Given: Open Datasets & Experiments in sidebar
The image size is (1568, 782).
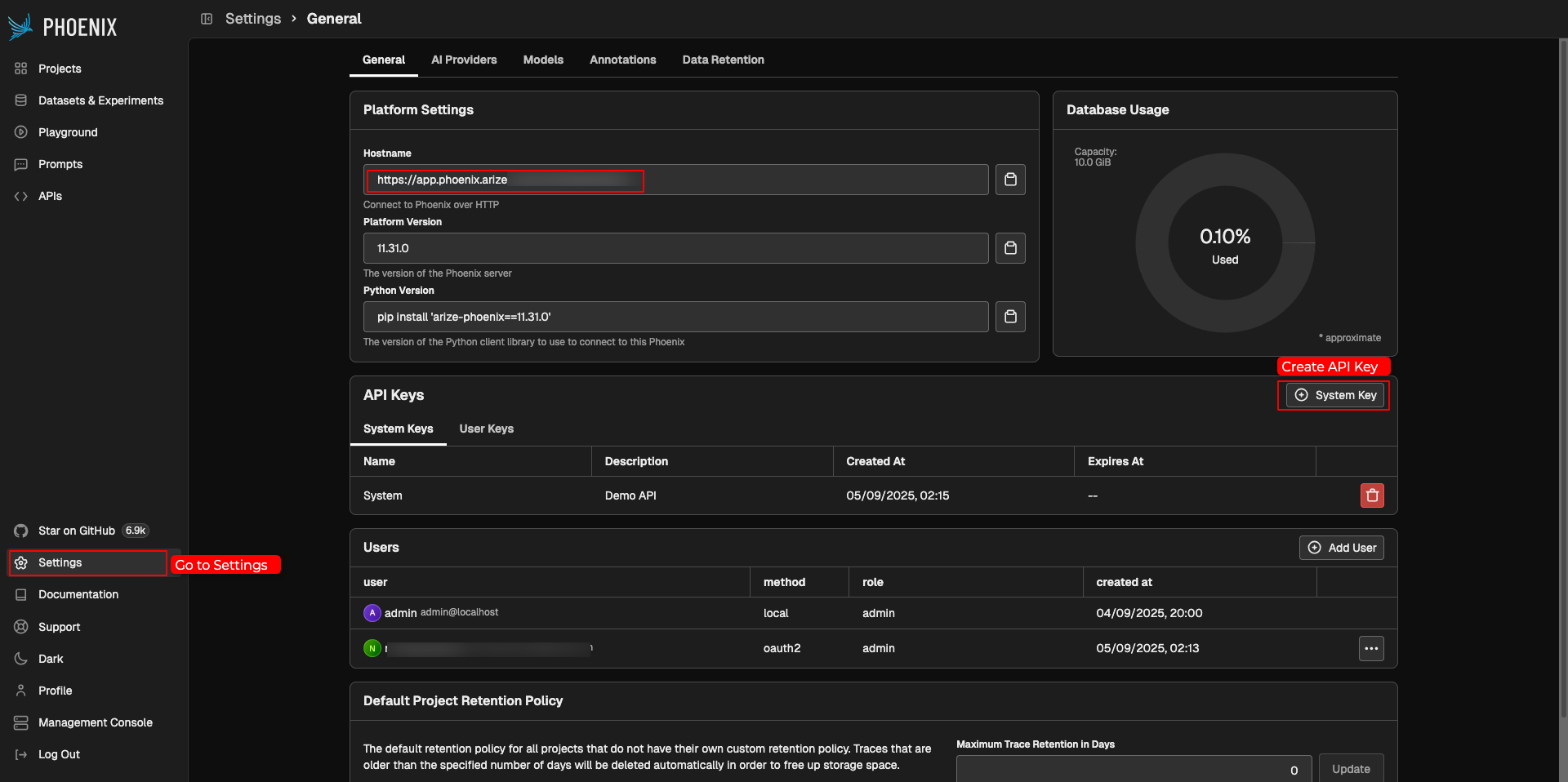Looking at the screenshot, I should pos(100,100).
